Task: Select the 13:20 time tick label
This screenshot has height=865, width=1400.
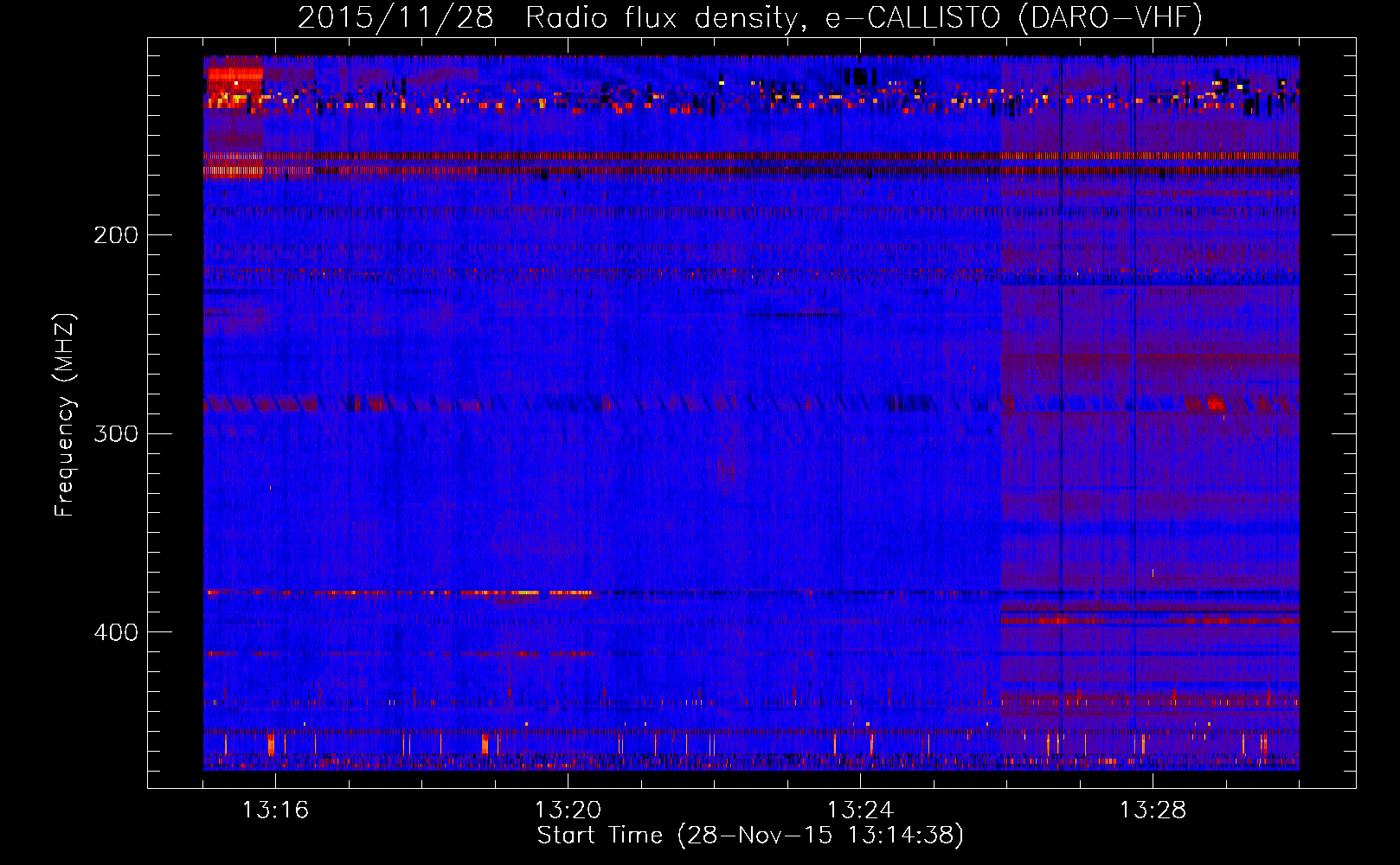Action: click(568, 811)
